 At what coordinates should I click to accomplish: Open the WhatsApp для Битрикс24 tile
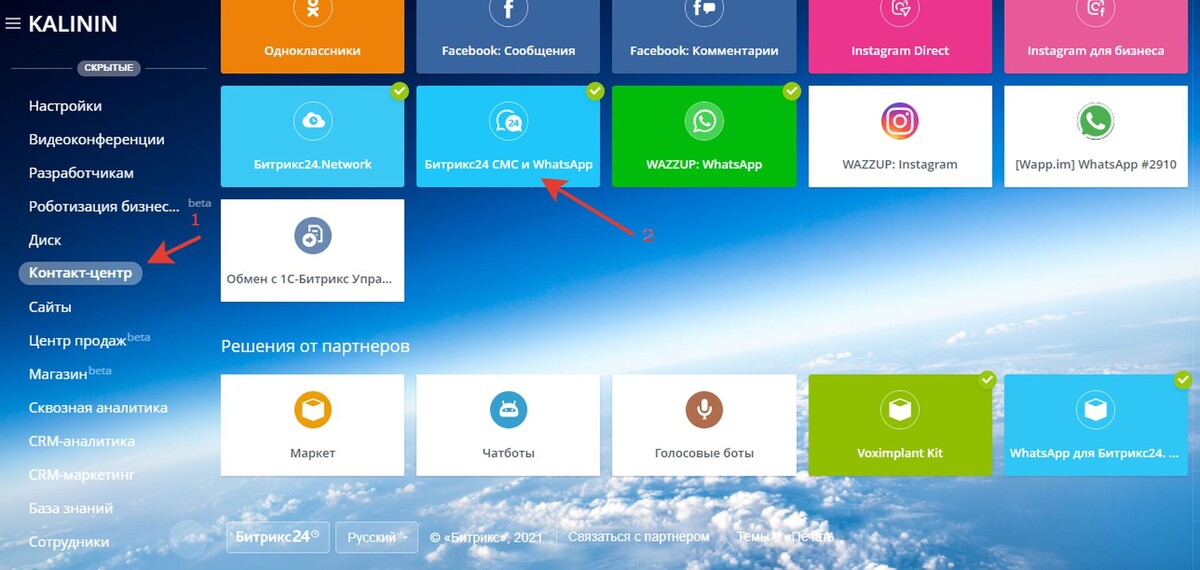point(1096,425)
